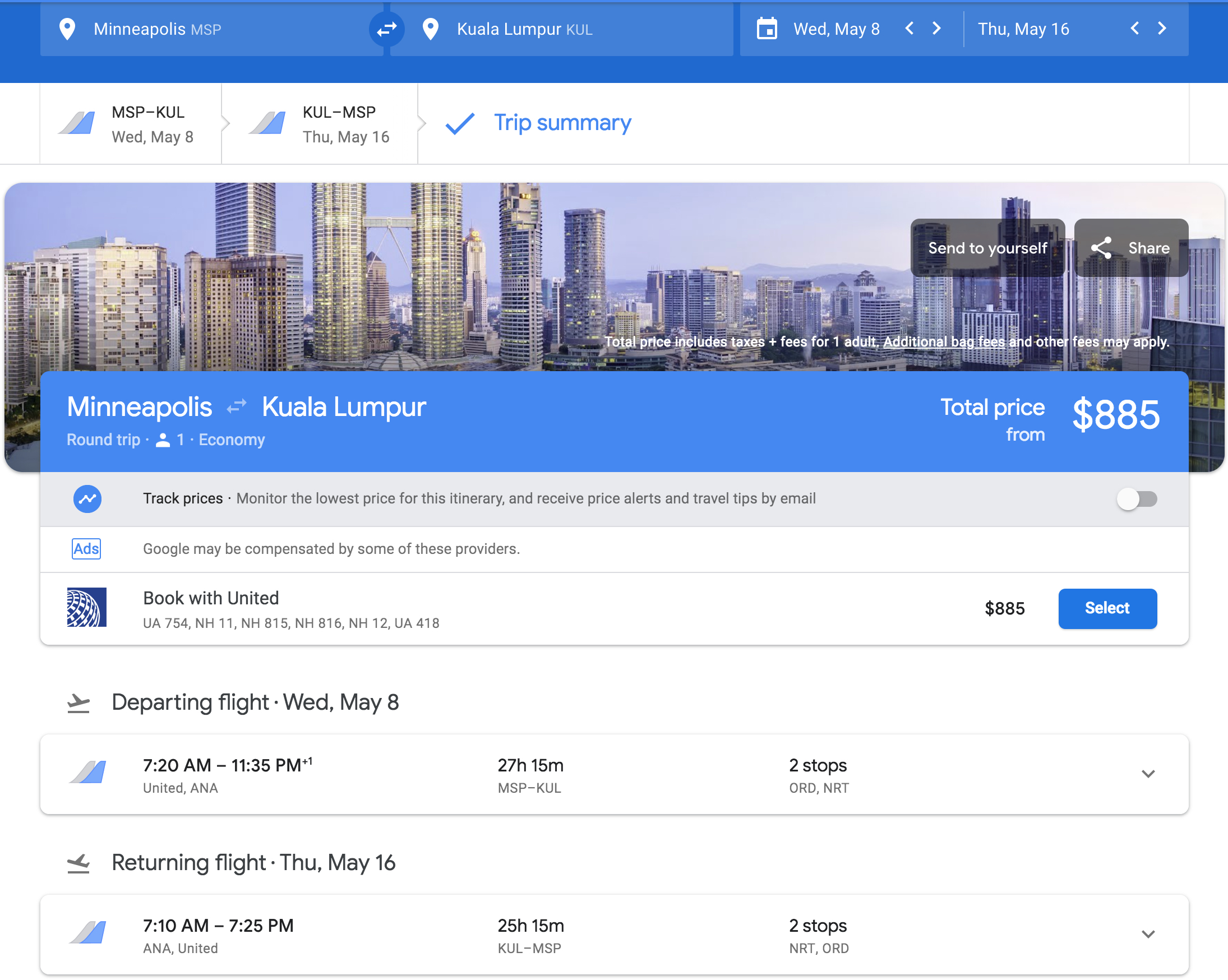The height and width of the screenshot is (980, 1228).
Task: Click the 2 stops NRT, ORD text
Action: [819, 936]
